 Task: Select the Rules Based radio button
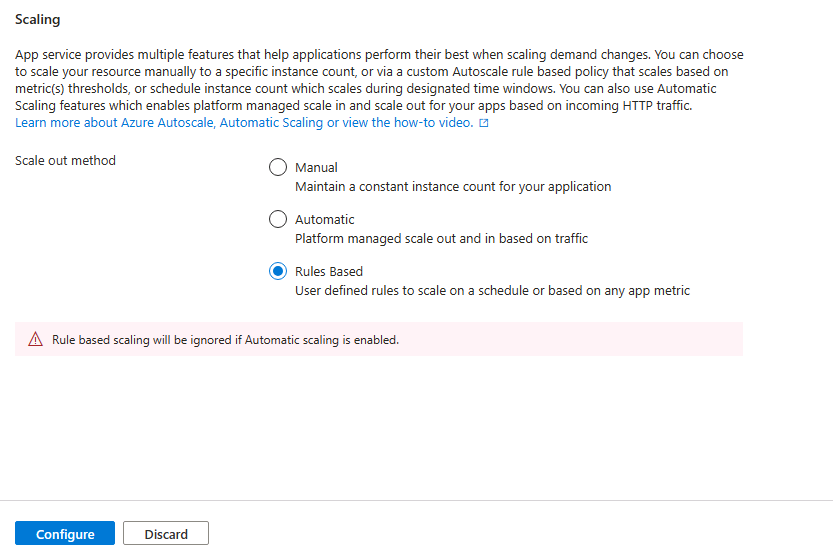[x=278, y=271]
